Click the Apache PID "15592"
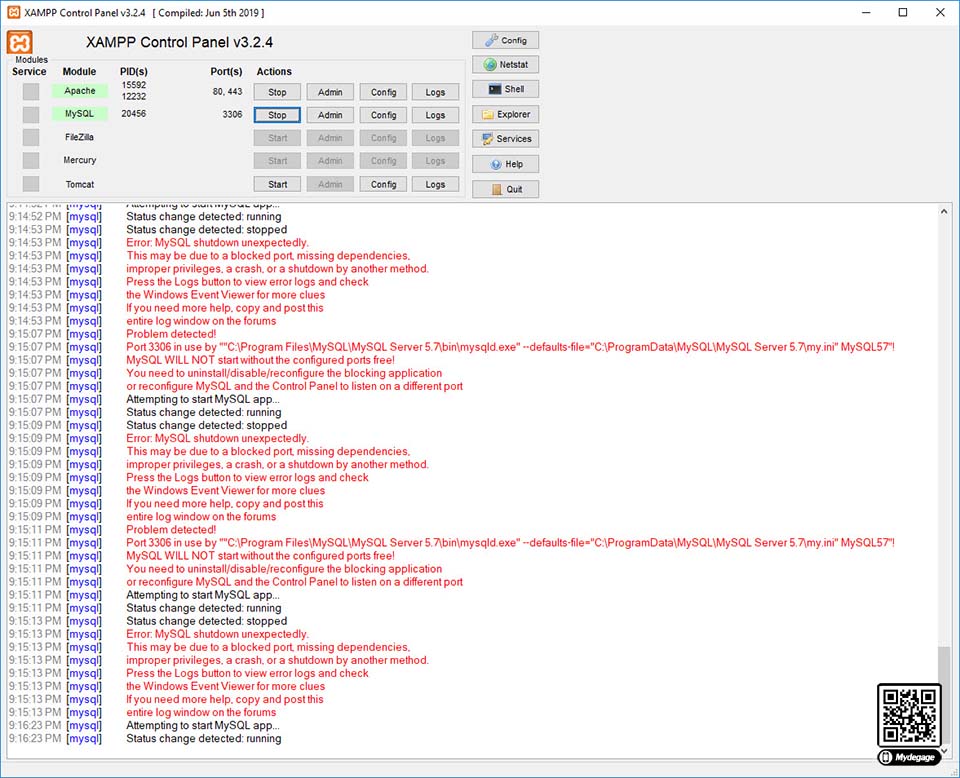 (x=133, y=85)
